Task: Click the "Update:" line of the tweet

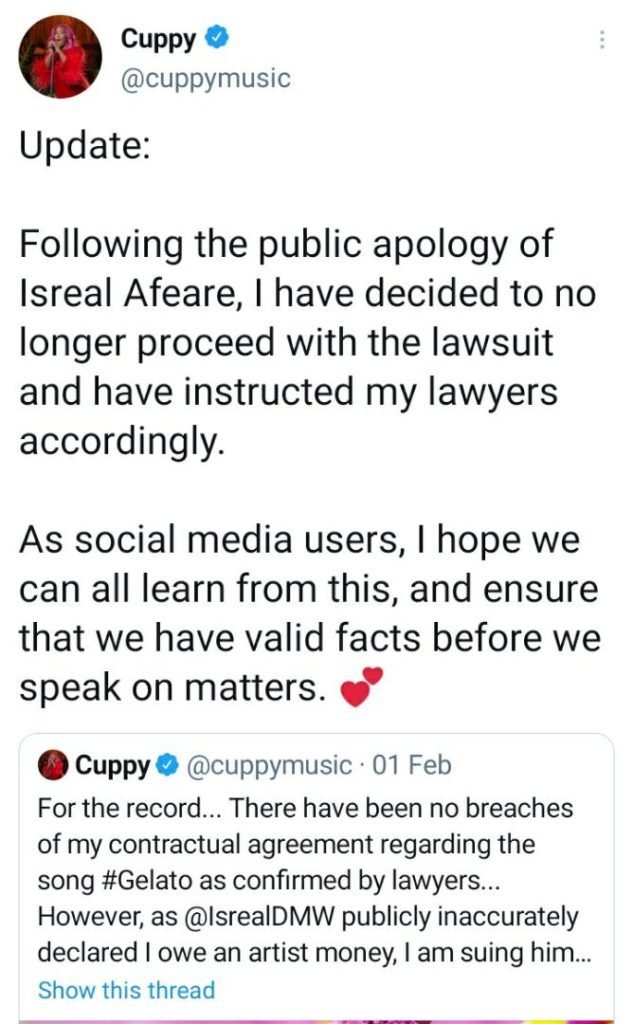Action: click(86, 147)
